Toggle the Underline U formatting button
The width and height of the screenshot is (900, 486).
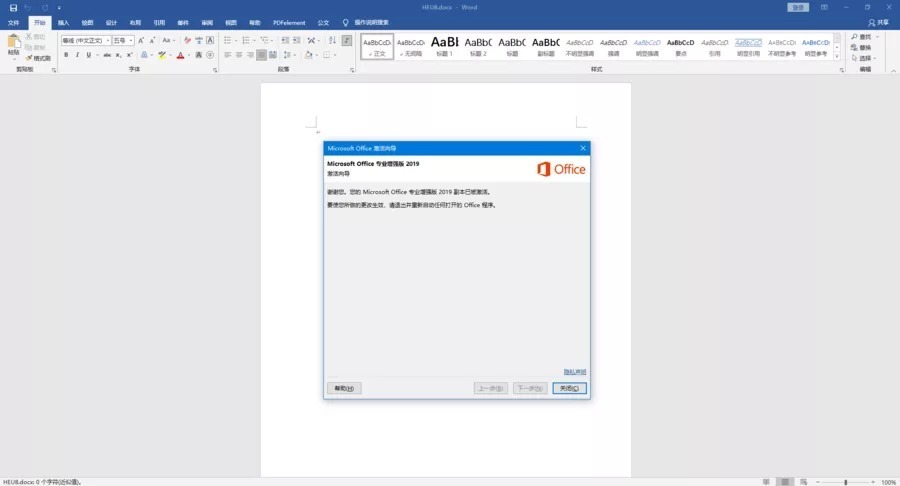88,55
